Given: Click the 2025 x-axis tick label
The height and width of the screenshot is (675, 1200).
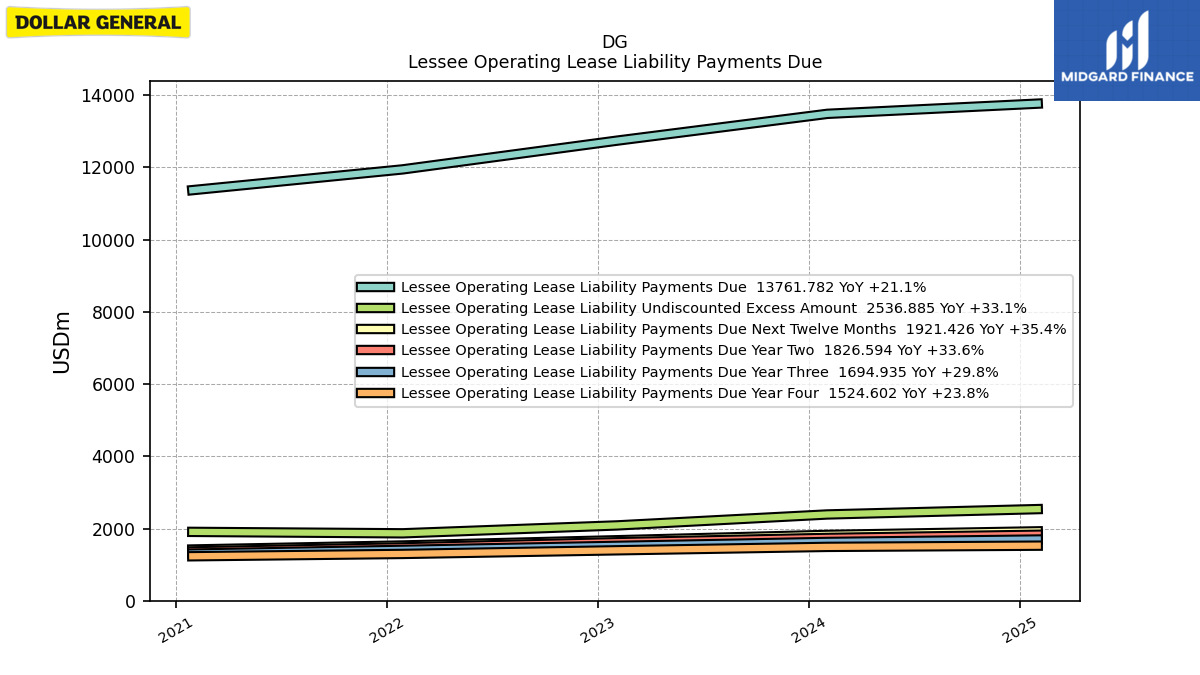Looking at the screenshot, I should 1018,630.
